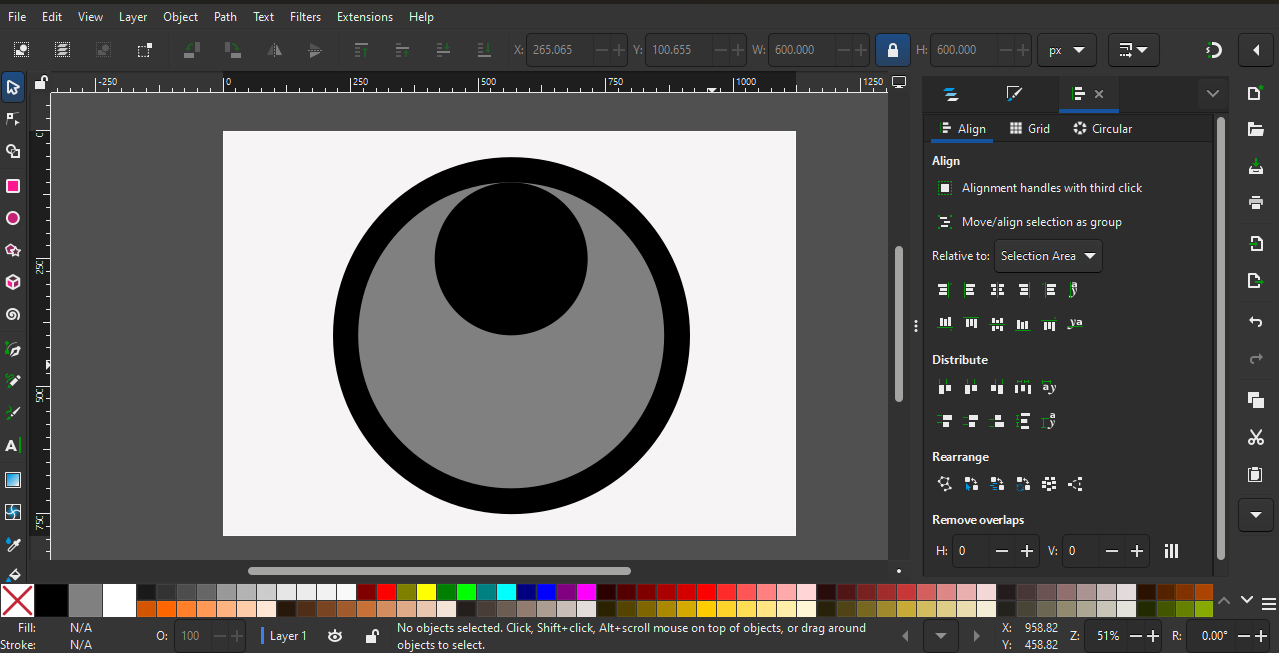
Task: Click the Cut icon in right toolbar
Action: (1255, 438)
